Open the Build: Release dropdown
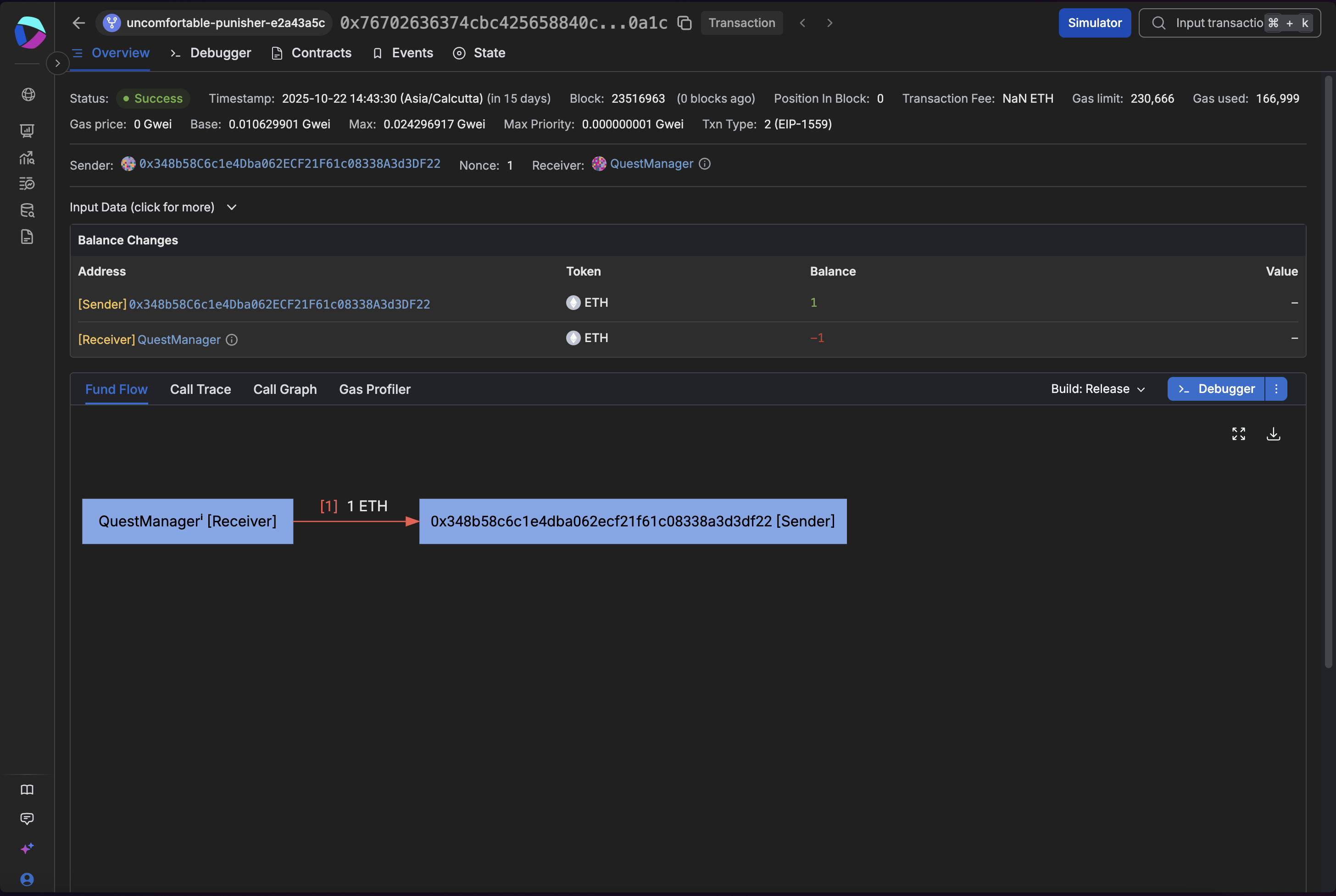This screenshot has height=896, width=1336. 1097,389
